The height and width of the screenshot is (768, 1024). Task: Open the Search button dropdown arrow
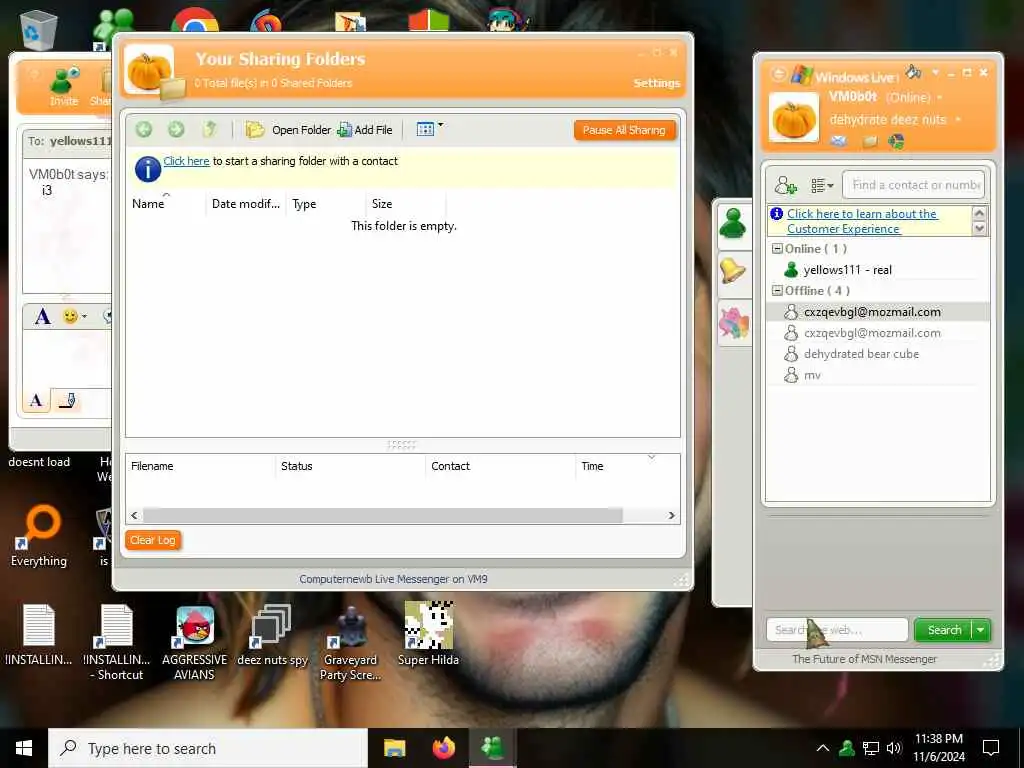coord(981,630)
